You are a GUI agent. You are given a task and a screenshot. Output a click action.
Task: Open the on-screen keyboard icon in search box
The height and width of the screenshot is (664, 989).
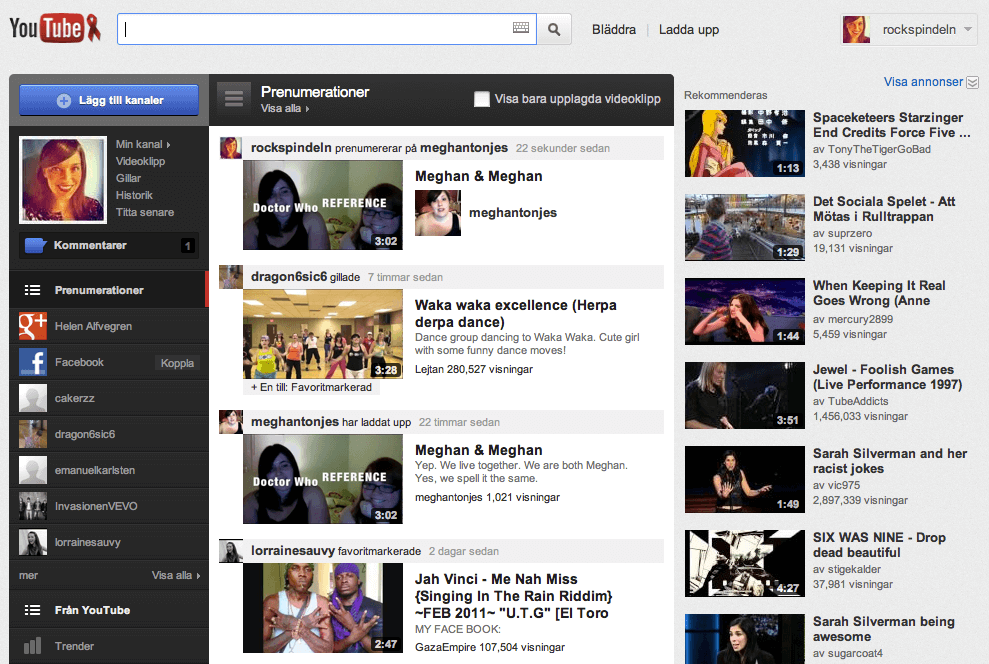[x=521, y=28]
